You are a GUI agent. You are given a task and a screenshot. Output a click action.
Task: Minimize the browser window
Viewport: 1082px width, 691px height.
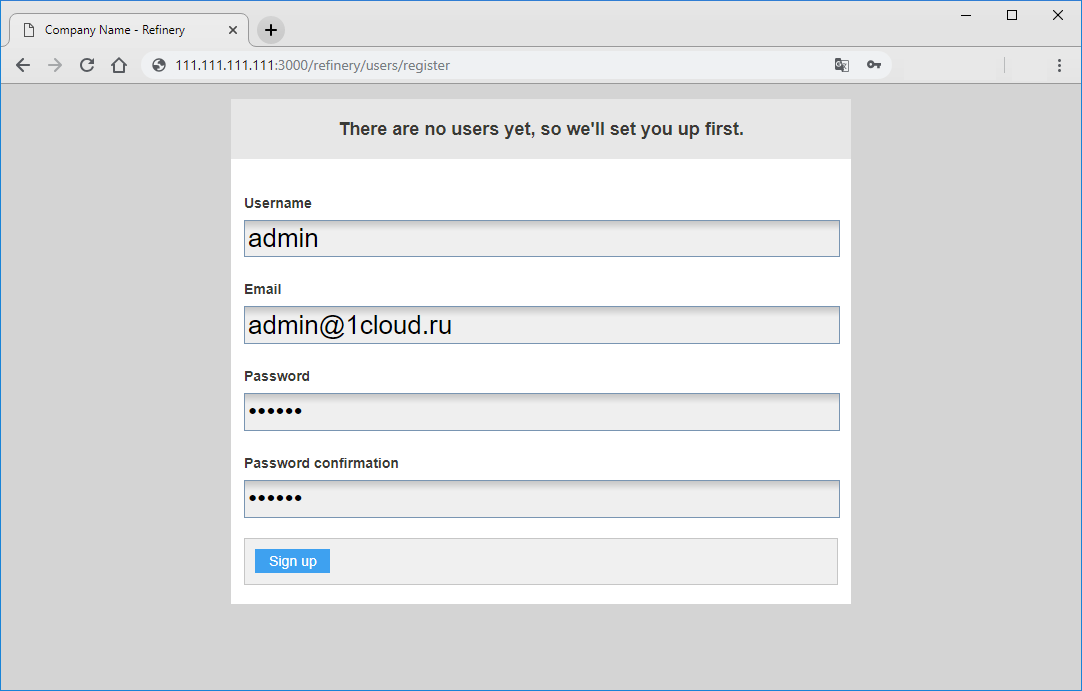967,15
